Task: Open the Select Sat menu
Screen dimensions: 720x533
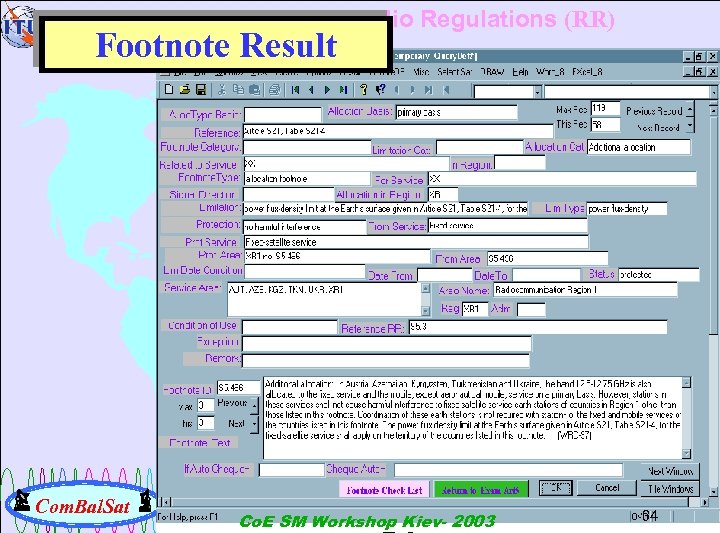Action: (455, 72)
